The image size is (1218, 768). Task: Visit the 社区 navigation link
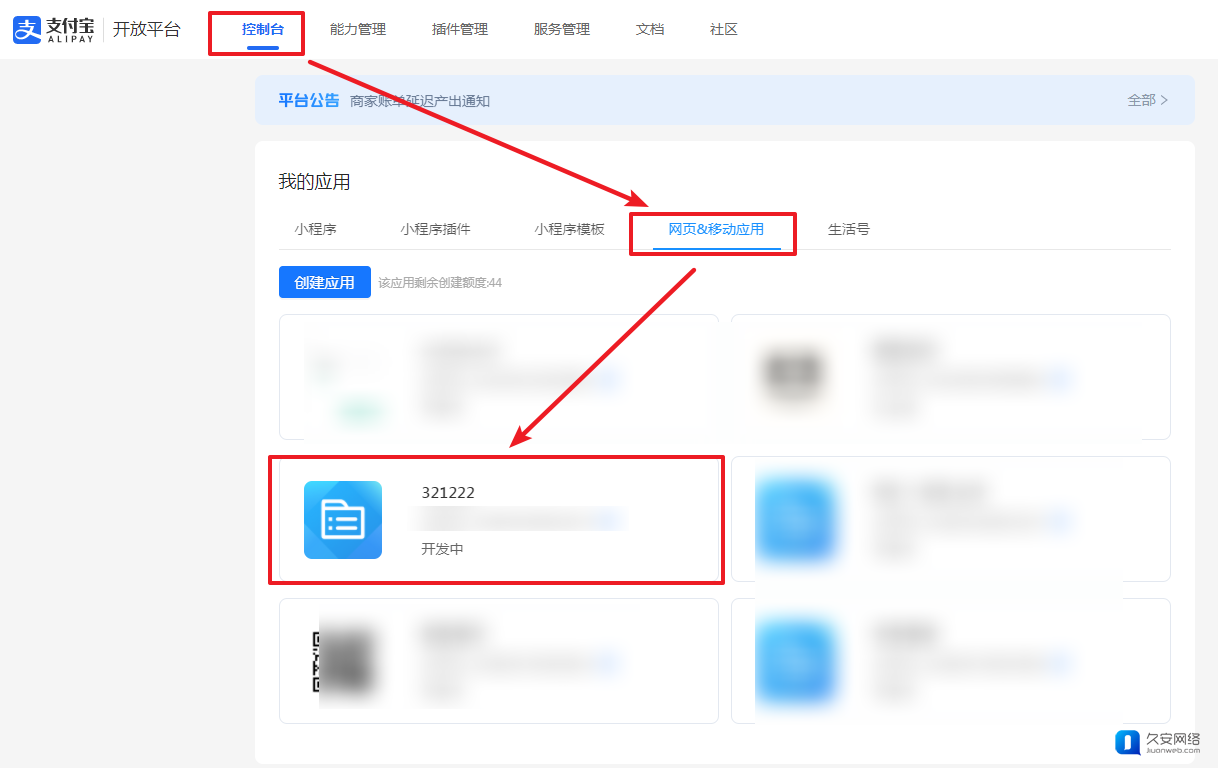724,30
